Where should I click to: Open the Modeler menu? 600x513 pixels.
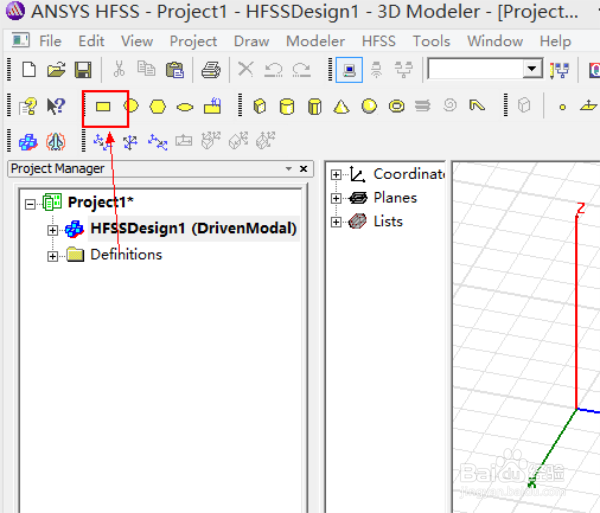tap(315, 41)
